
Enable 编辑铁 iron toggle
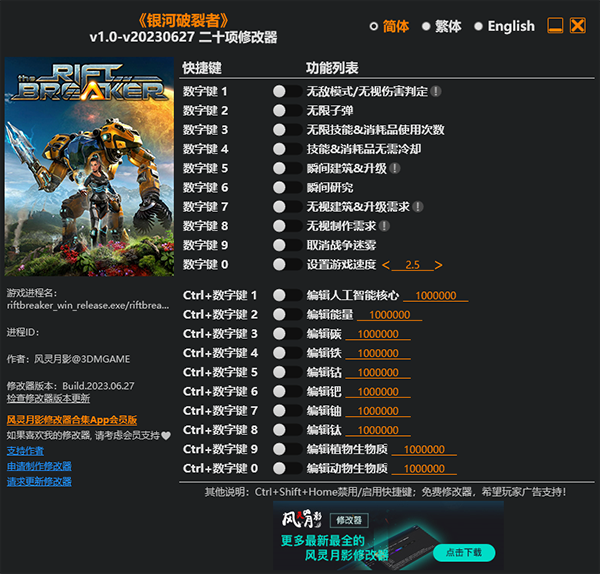coord(287,353)
